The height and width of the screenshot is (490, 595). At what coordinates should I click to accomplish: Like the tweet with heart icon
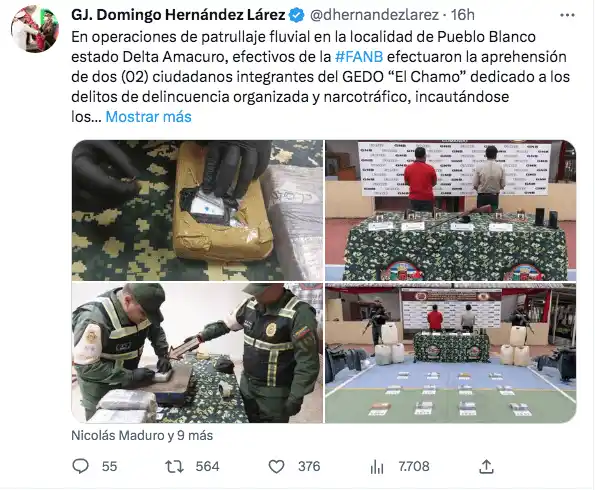(x=276, y=466)
